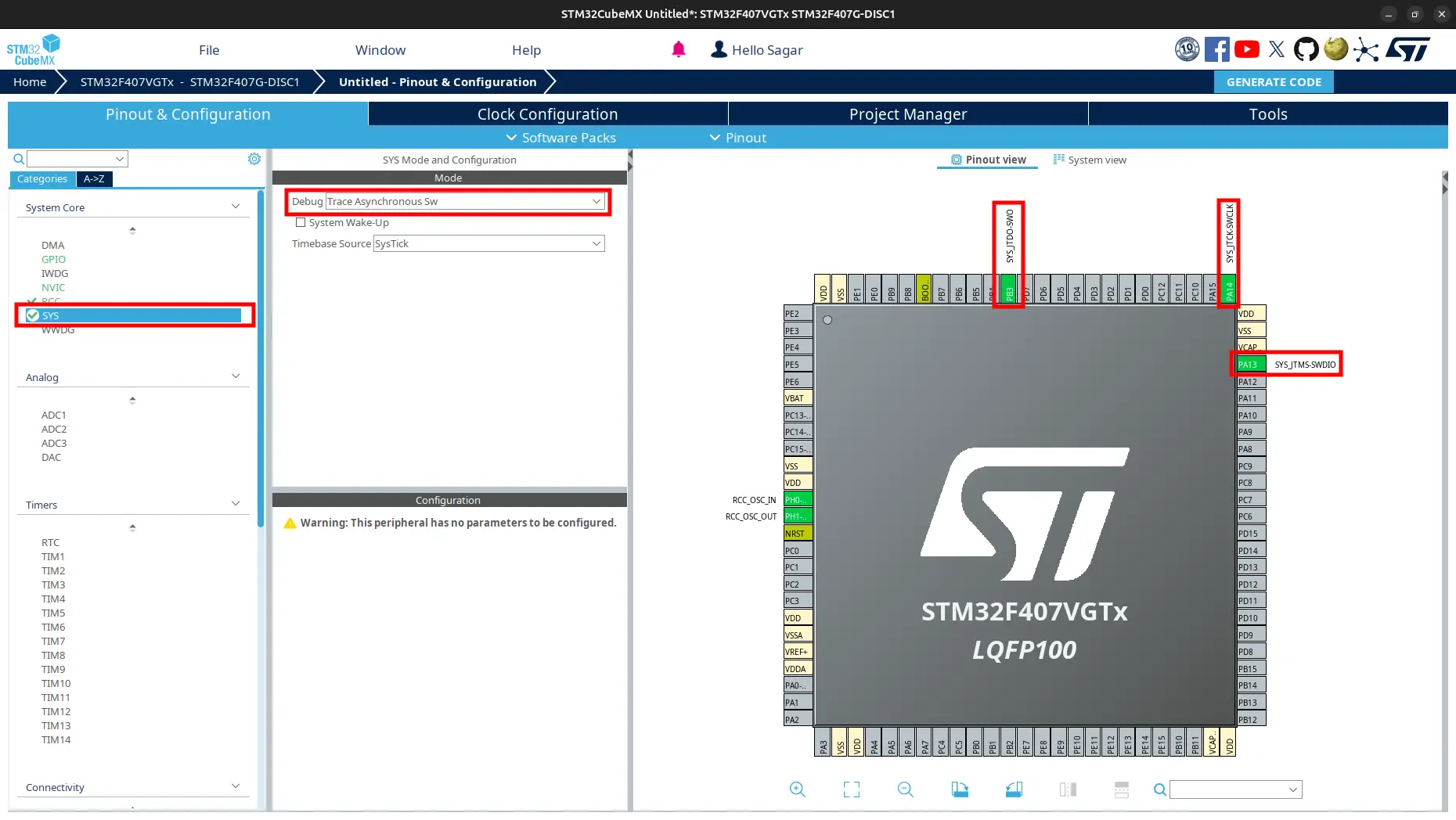Click the user profile icon

click(719, 49)
